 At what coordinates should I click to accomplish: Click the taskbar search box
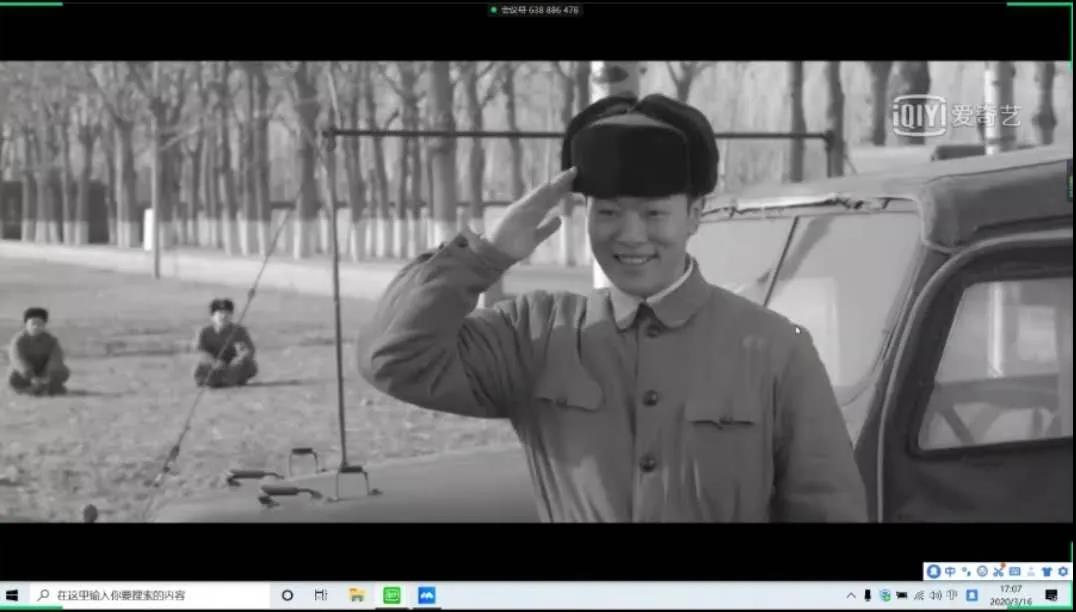[x=150, y=595]
